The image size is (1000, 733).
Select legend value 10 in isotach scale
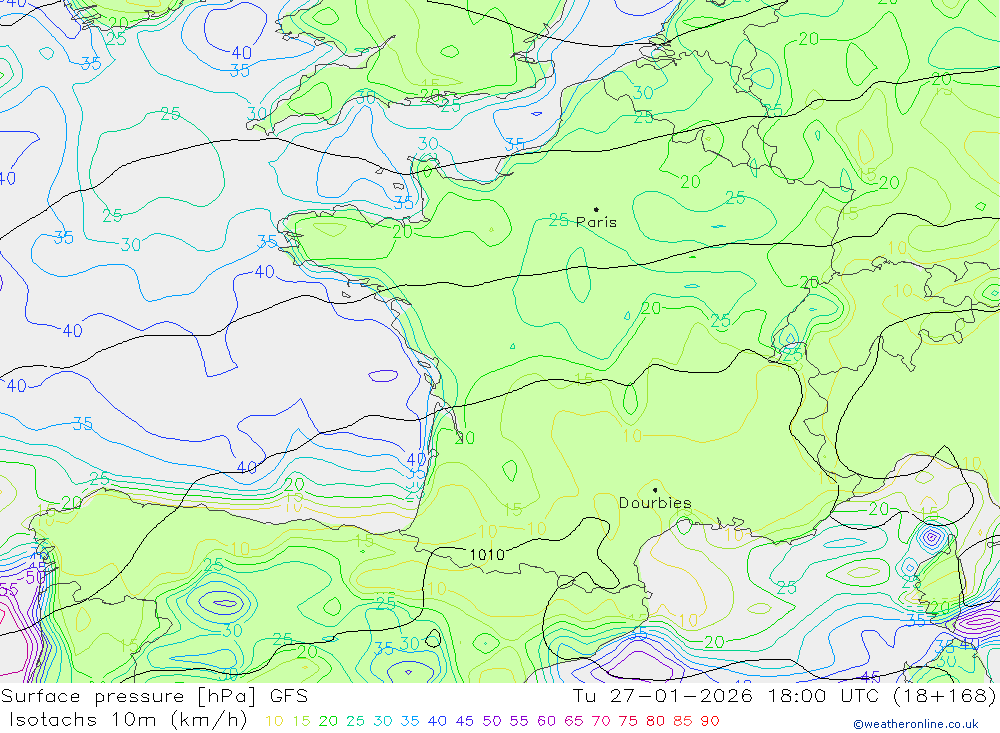pyautogui.click(x=274, y=721)
